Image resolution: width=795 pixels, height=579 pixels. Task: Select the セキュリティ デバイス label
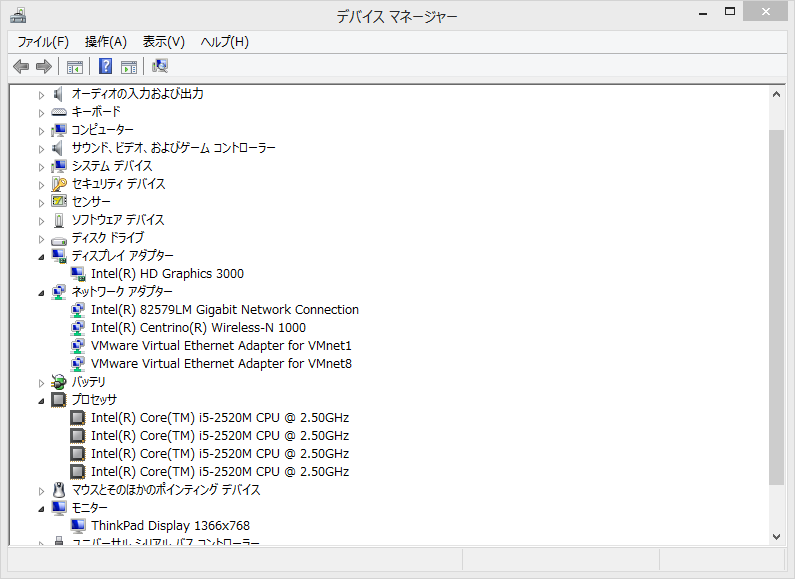click(119, 184)
